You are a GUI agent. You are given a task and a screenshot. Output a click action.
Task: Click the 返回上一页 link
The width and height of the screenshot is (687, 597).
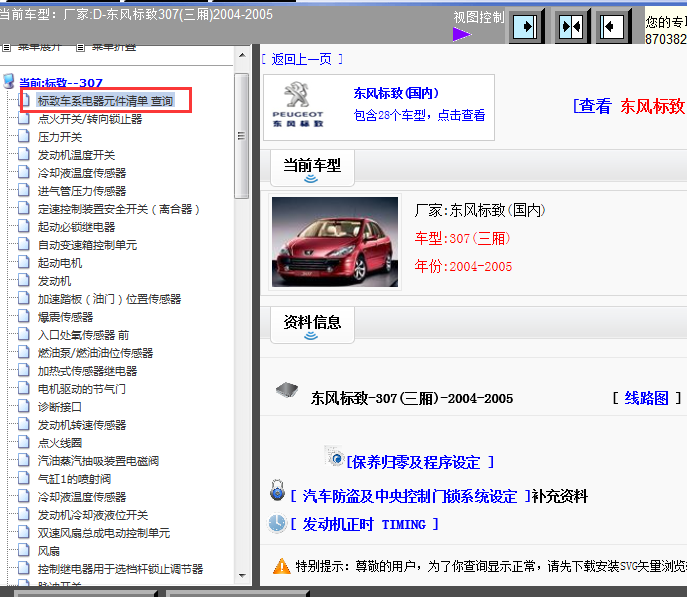click(301, 59)
